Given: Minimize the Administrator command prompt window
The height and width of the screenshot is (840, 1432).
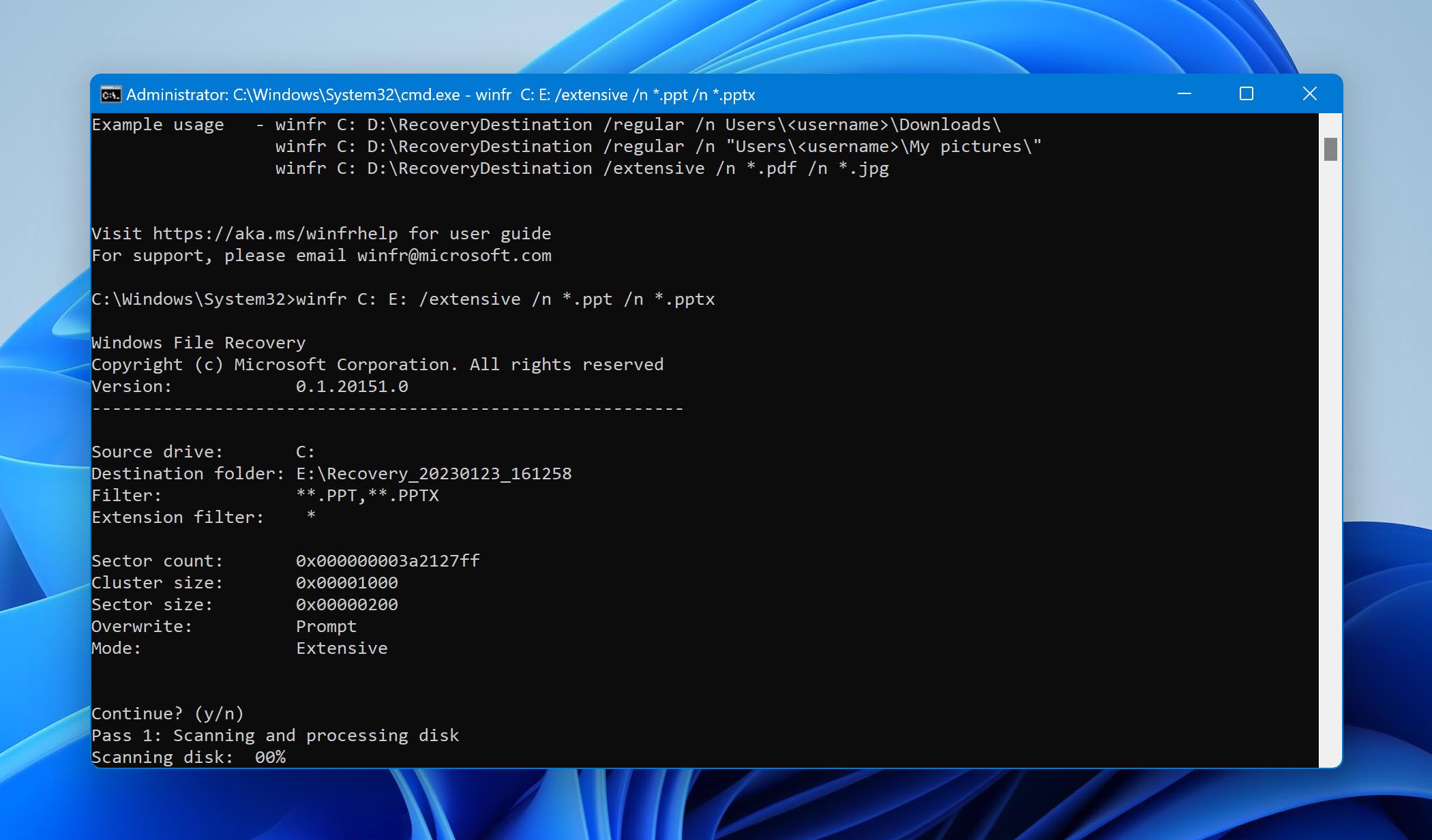Looking at the screenshot, I should 1184,93.
